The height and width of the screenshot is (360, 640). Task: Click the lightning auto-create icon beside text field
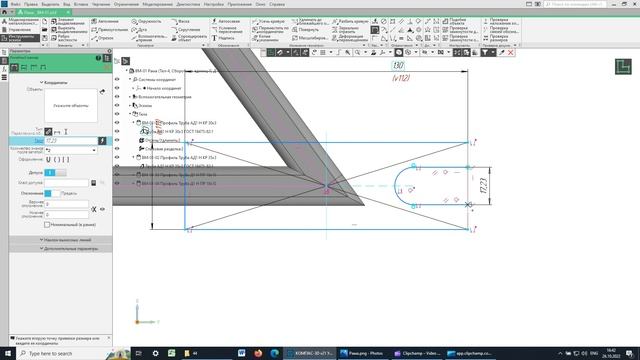pos(102,141)
